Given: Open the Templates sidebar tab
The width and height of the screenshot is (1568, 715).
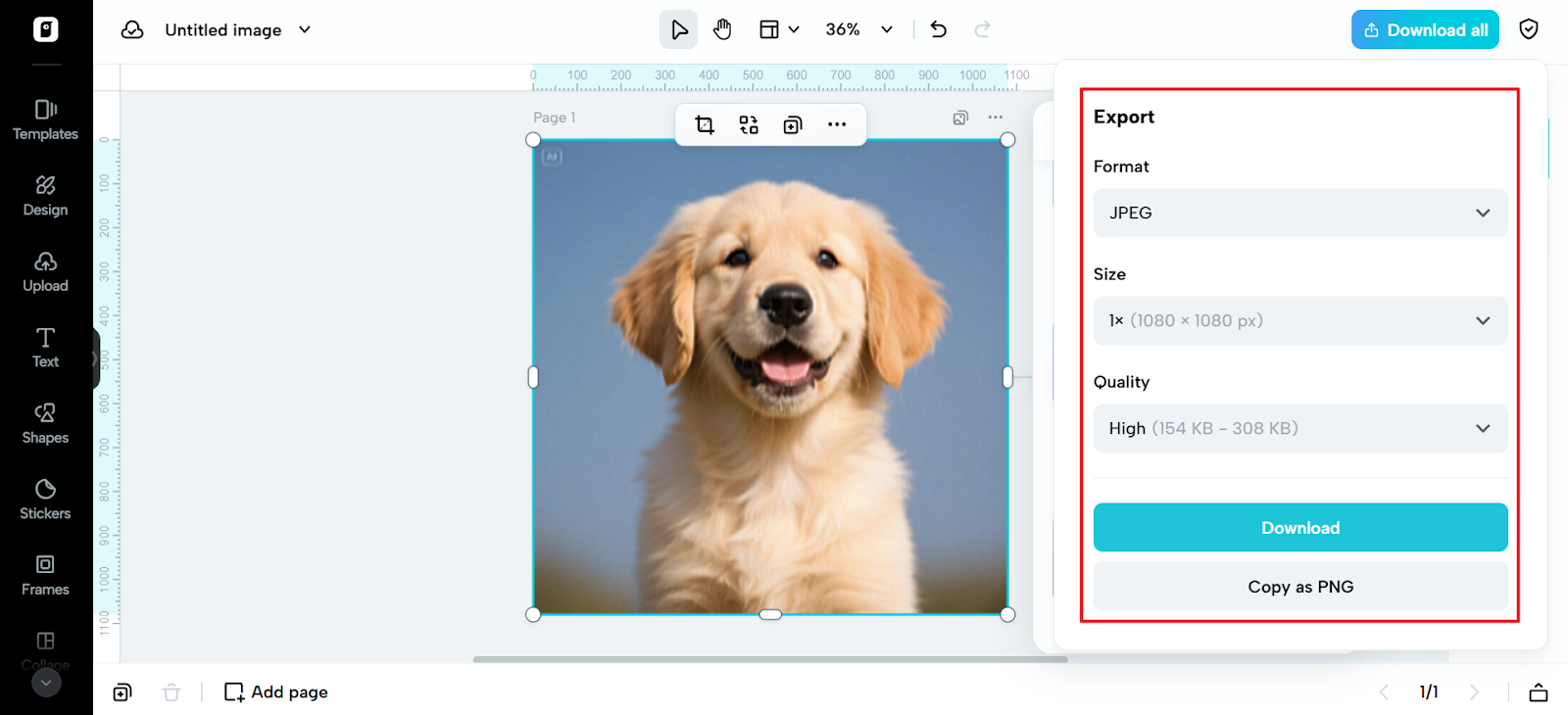Looking at the screenshot, I should [45, 119].
